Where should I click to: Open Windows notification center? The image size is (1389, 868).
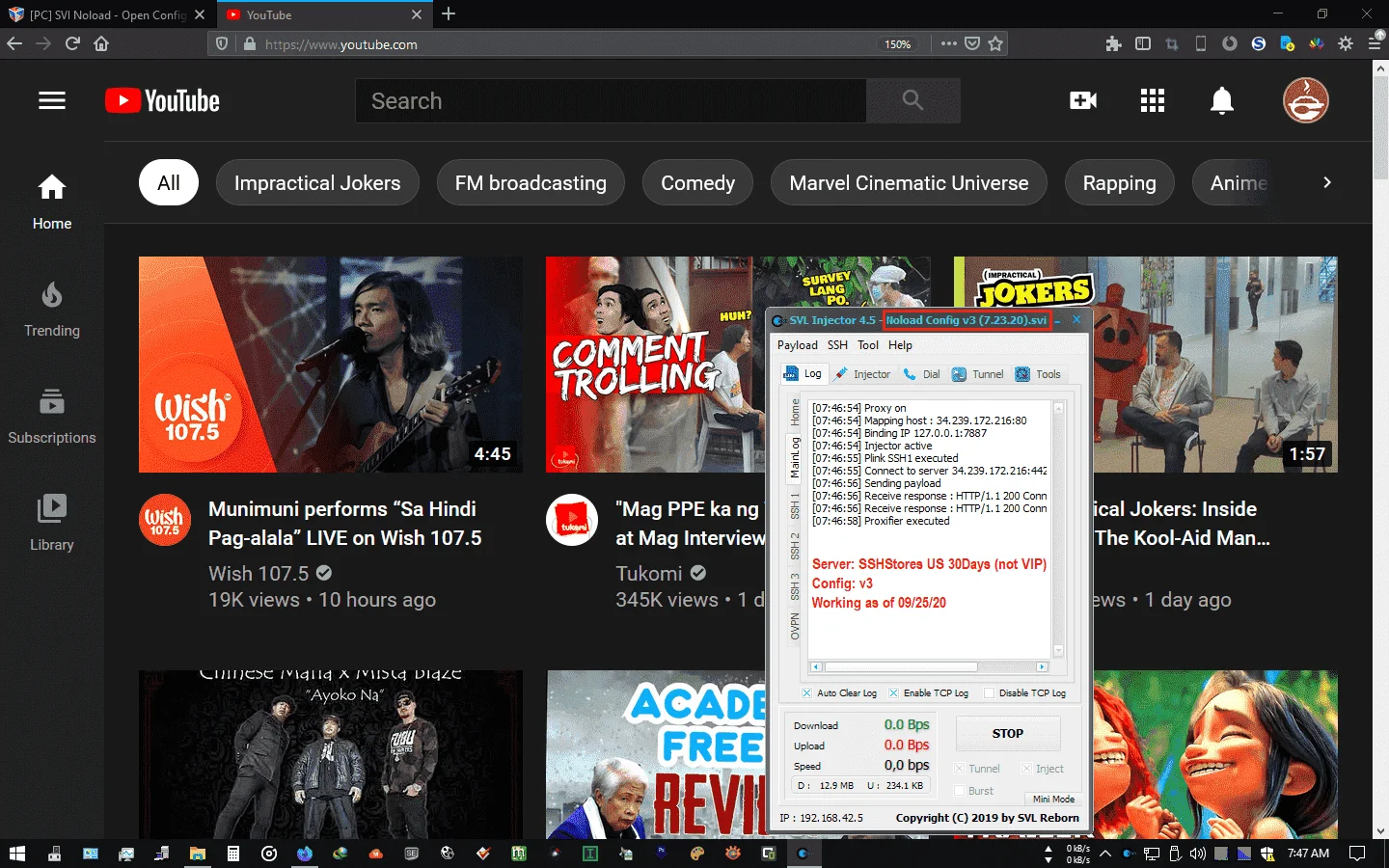[1357, 854]
